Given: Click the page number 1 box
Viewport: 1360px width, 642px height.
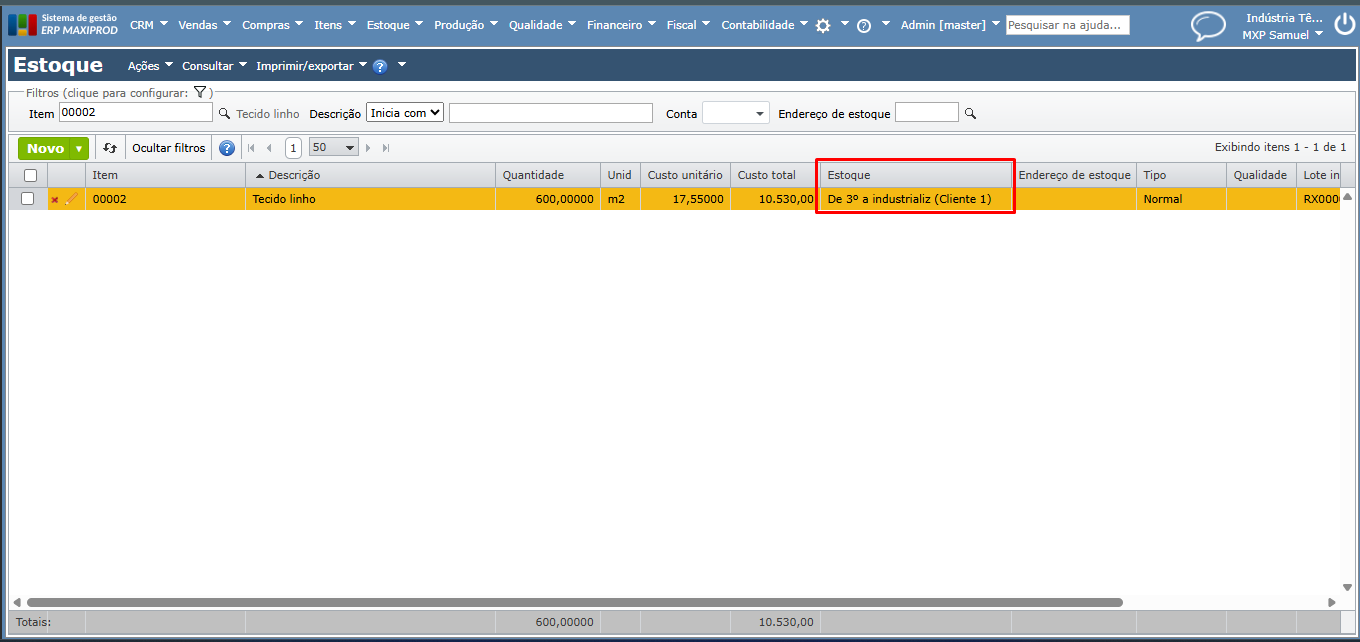Looking at the screenshot, I should pos(292,148).
